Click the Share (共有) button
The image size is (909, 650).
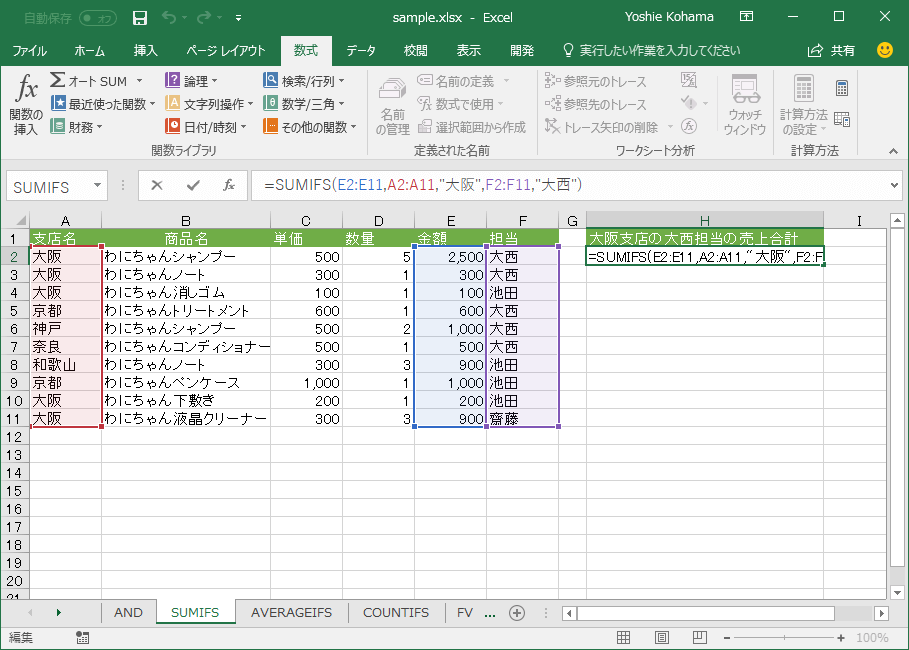(x=832, y=50)
